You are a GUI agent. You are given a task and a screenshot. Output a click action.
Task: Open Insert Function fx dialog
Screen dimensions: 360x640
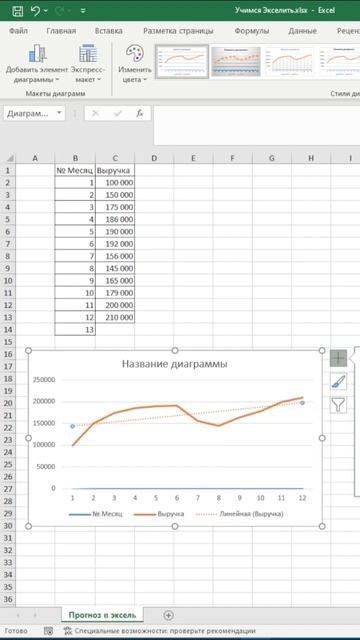(x=140, y=113)
